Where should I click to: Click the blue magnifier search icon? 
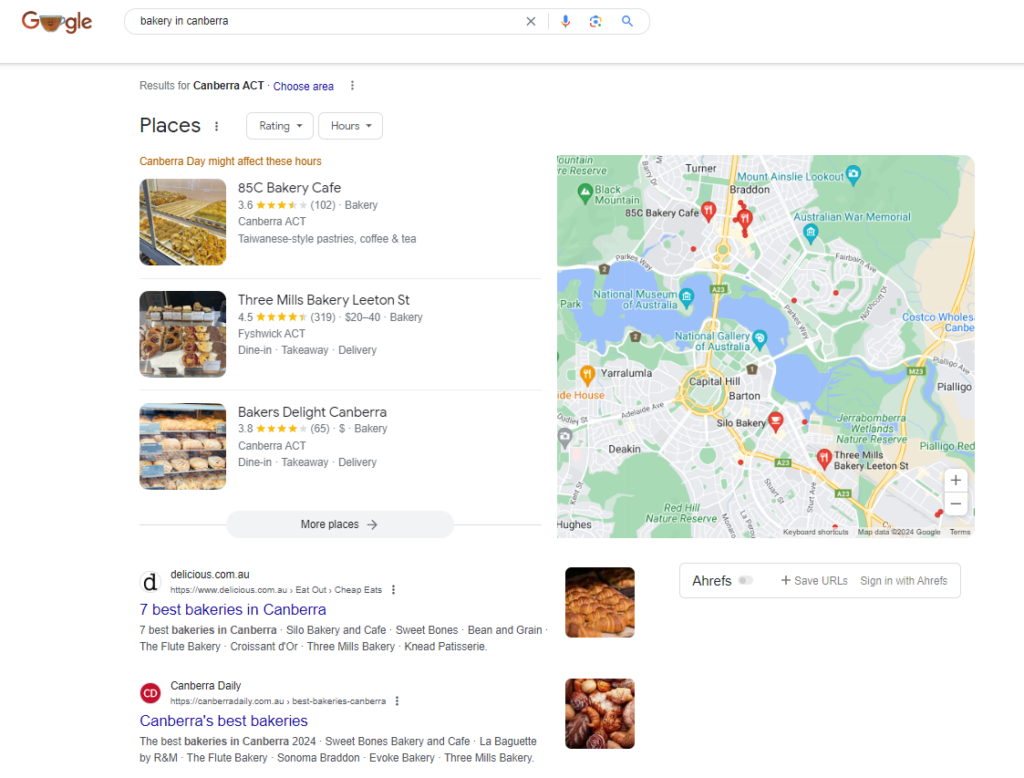pos(627,21)
